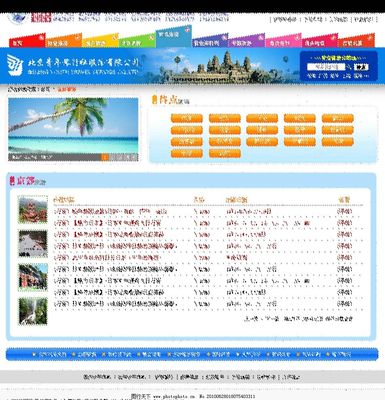This screenshot has height=400, width=385.
Task: Click the search button beside the search field
Action: pos(361,67)
